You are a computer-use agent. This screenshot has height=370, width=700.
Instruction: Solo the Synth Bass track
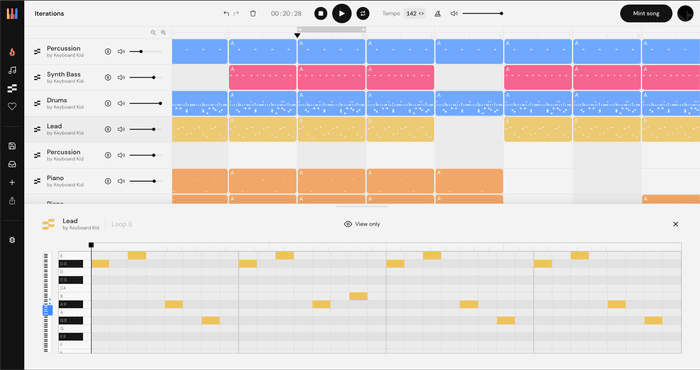click(108, 77)
